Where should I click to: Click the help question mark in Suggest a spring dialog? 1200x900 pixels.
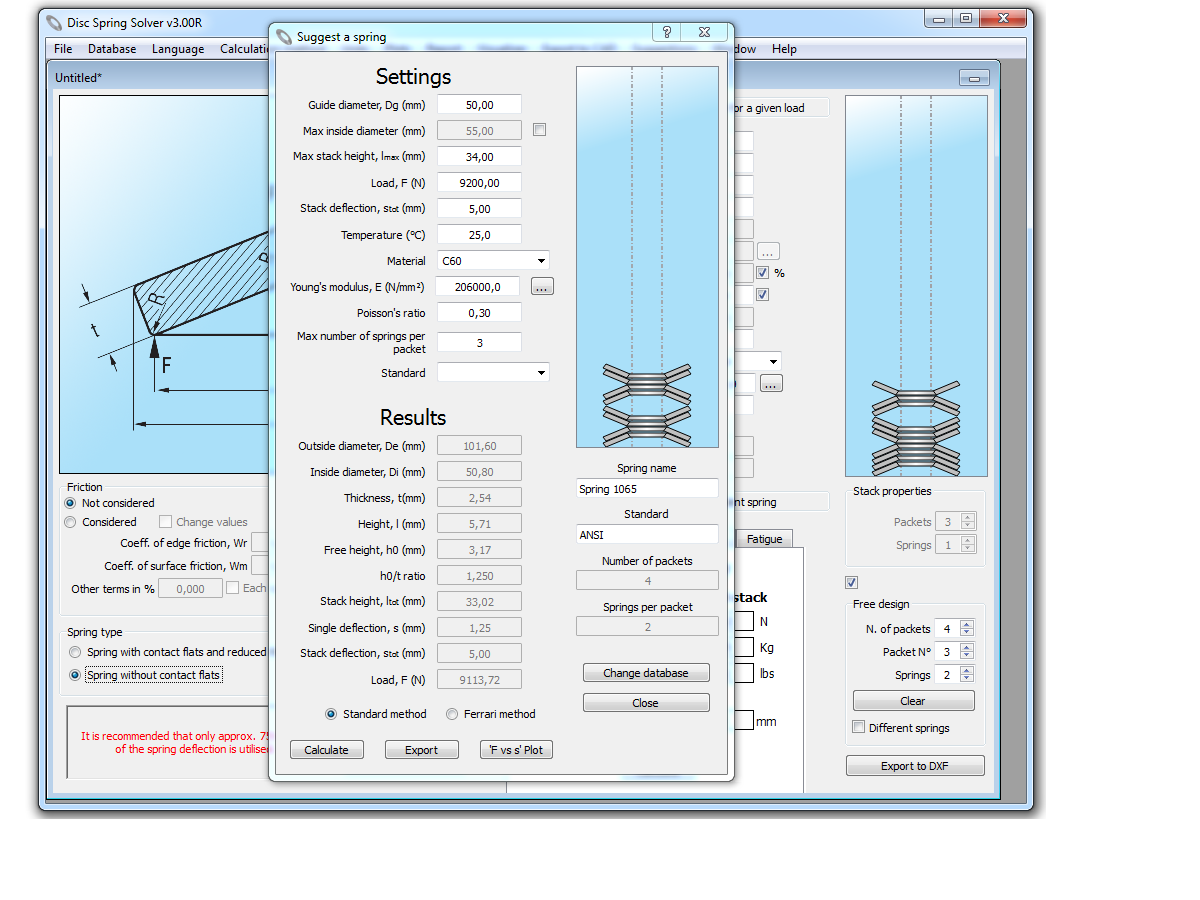pos(667,33)
